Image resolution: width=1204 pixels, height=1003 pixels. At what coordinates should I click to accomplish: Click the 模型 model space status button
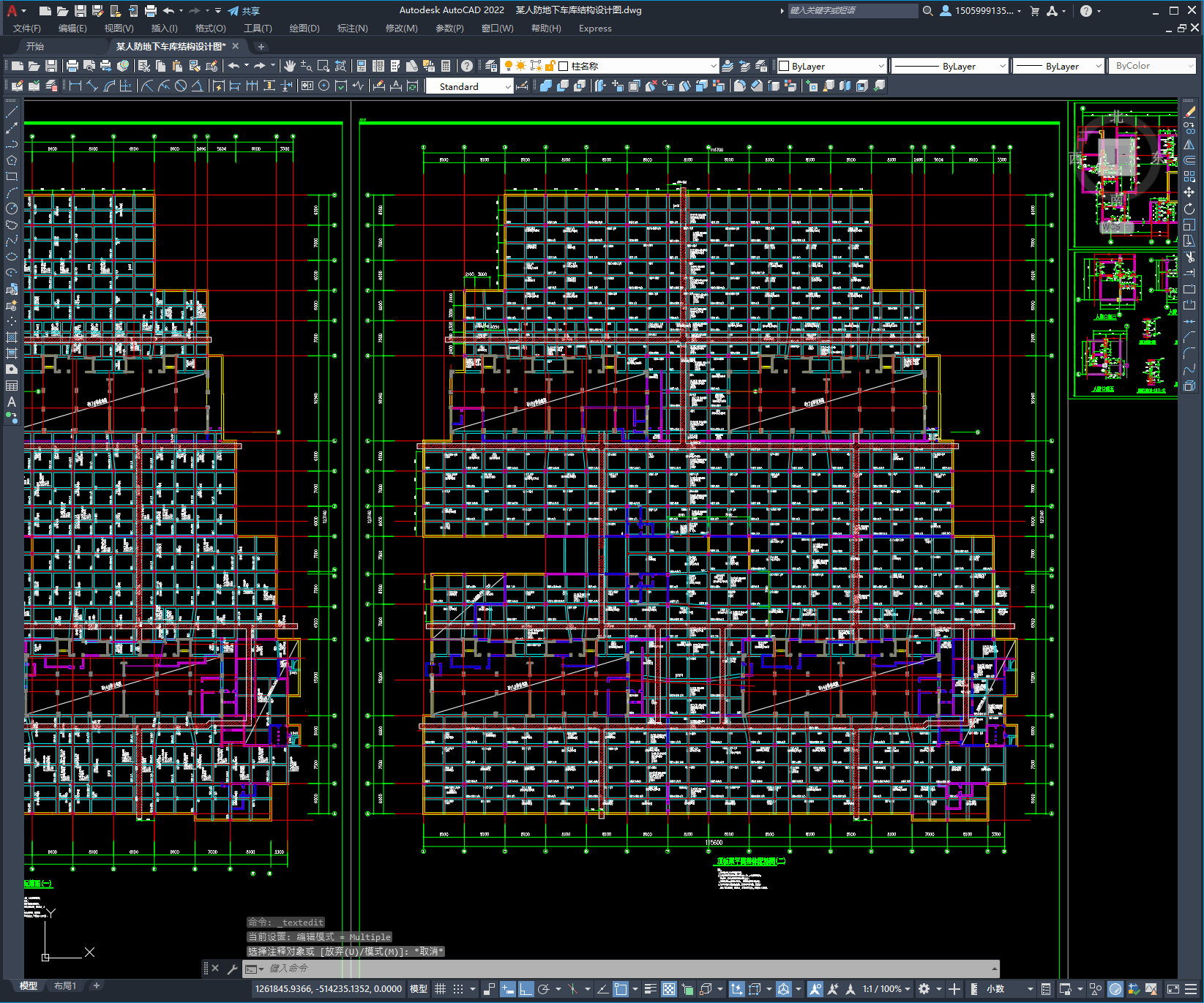[419, 989]
